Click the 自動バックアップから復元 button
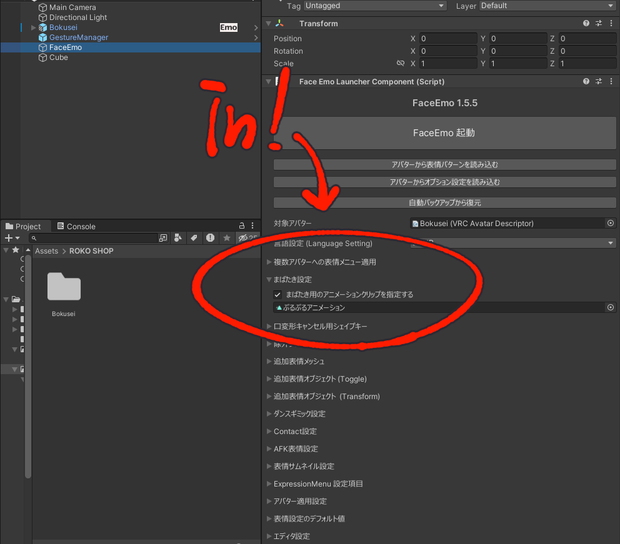 point(444,203)
